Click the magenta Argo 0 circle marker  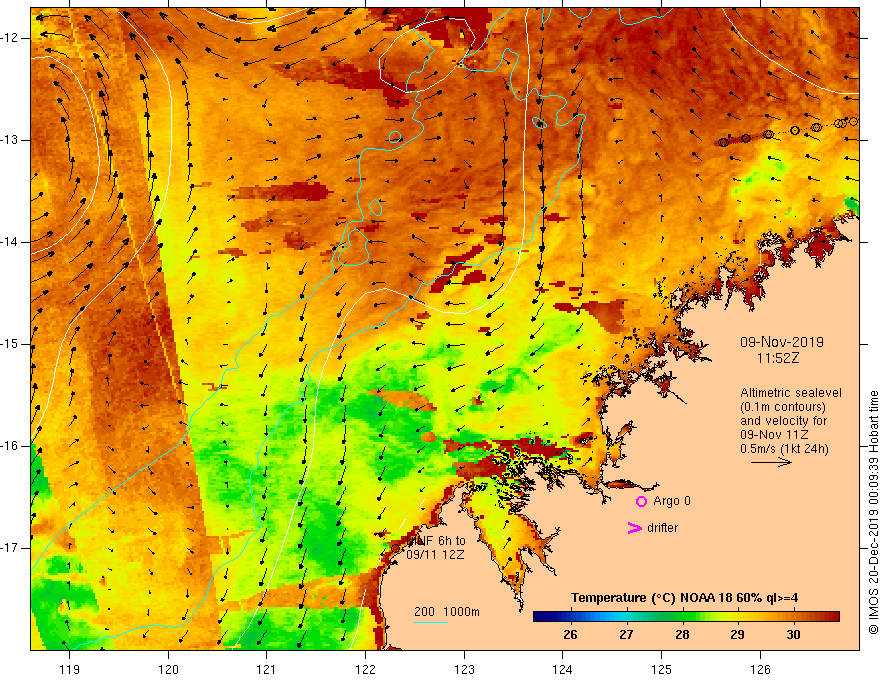tap(641, 501)
